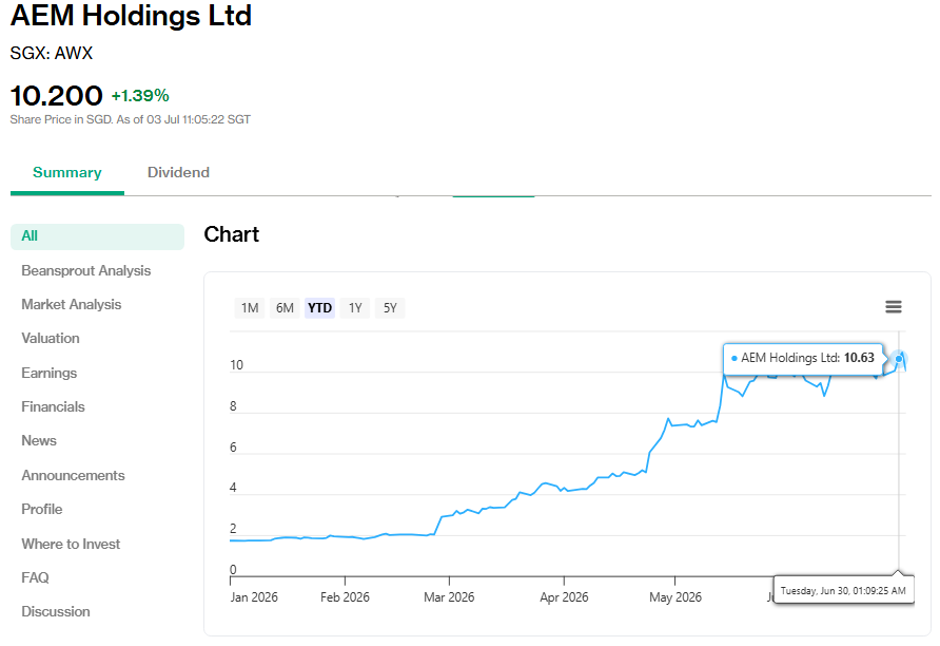Image resolution: width=940 pixels, height=646 pixels.
Task: Click the share price timestamp text
Action: click(130, 120)
